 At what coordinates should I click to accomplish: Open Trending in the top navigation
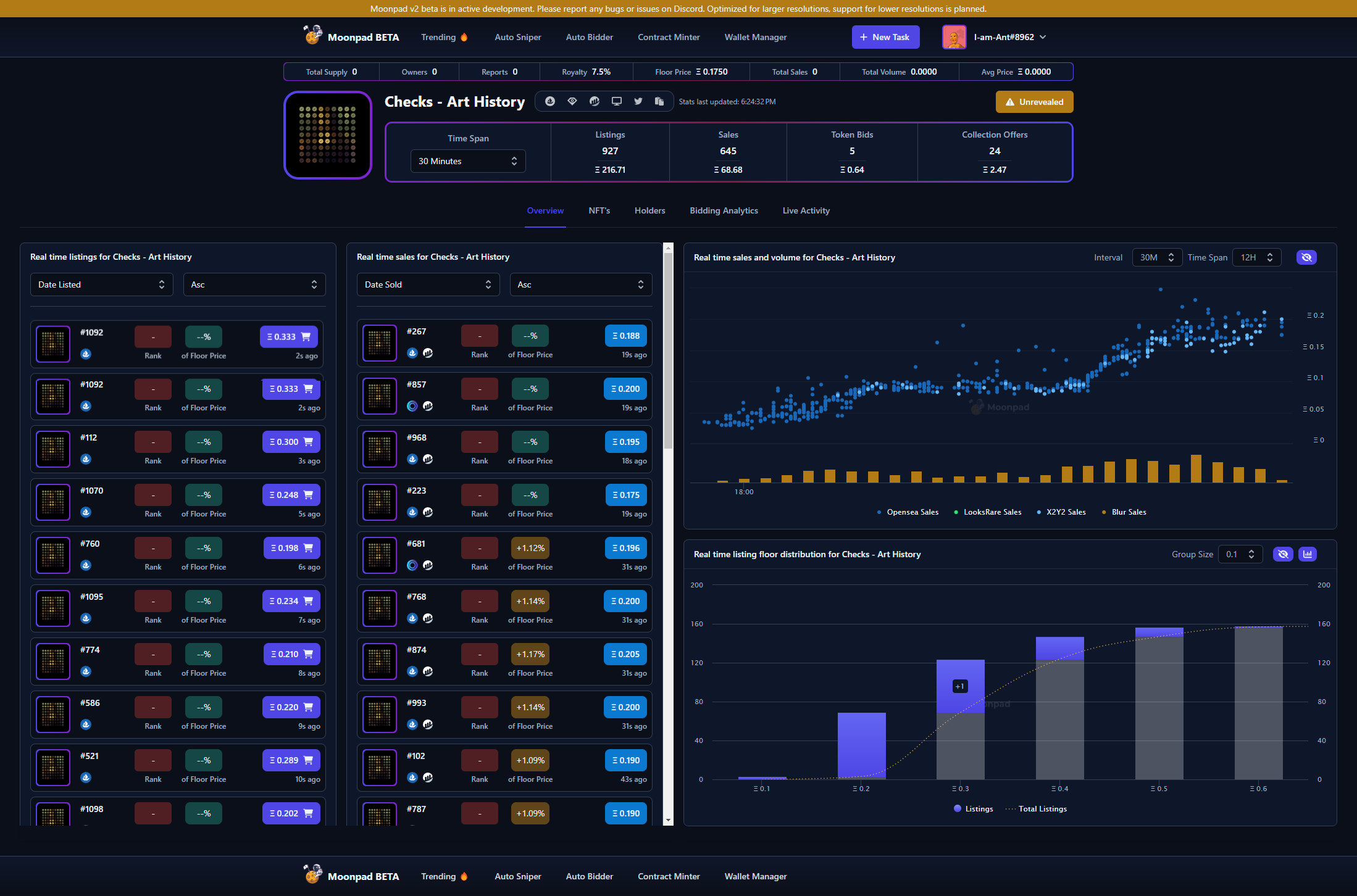[444, 37]
